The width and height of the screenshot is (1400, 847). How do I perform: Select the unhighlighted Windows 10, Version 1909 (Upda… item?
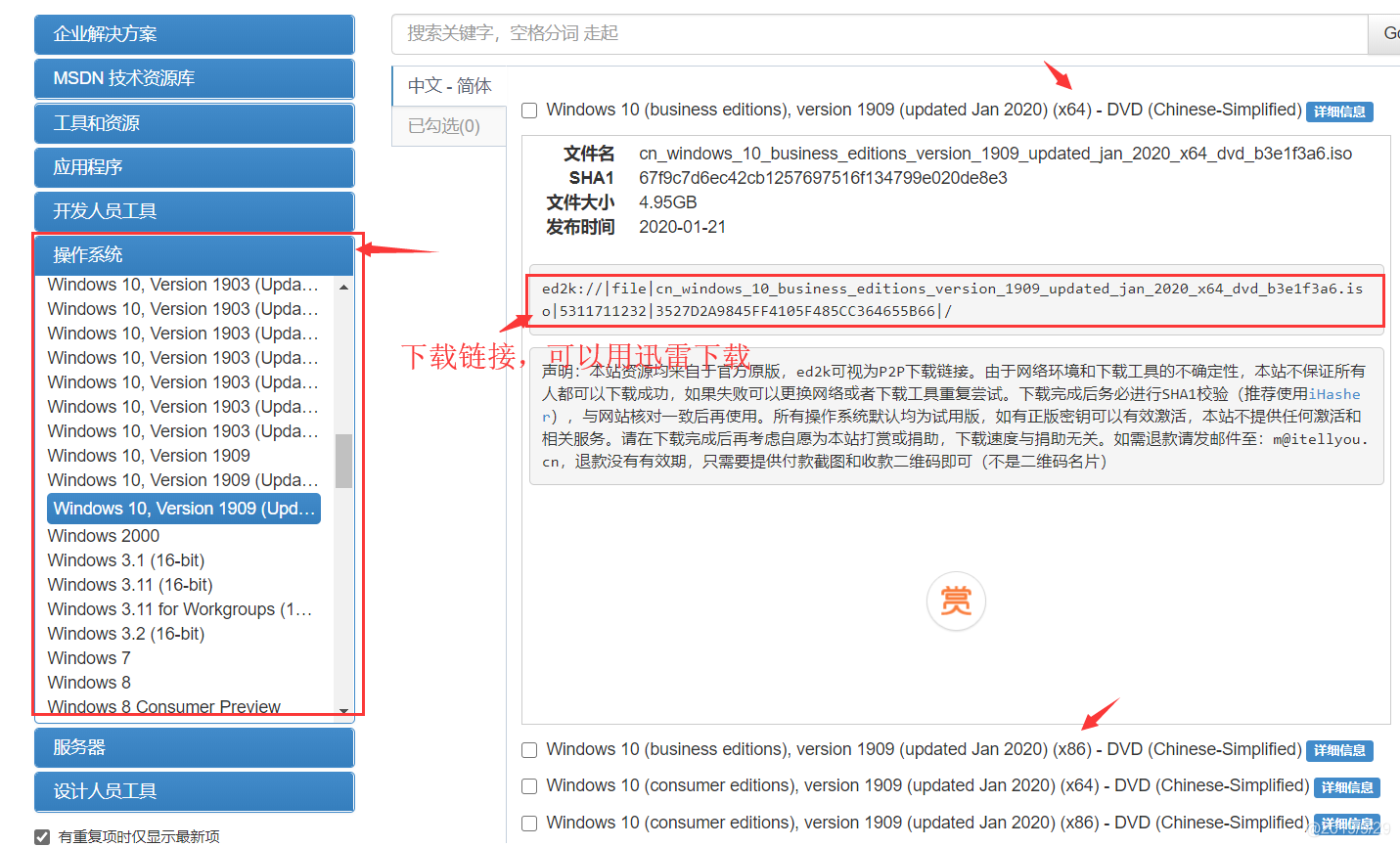pos(183,480)
